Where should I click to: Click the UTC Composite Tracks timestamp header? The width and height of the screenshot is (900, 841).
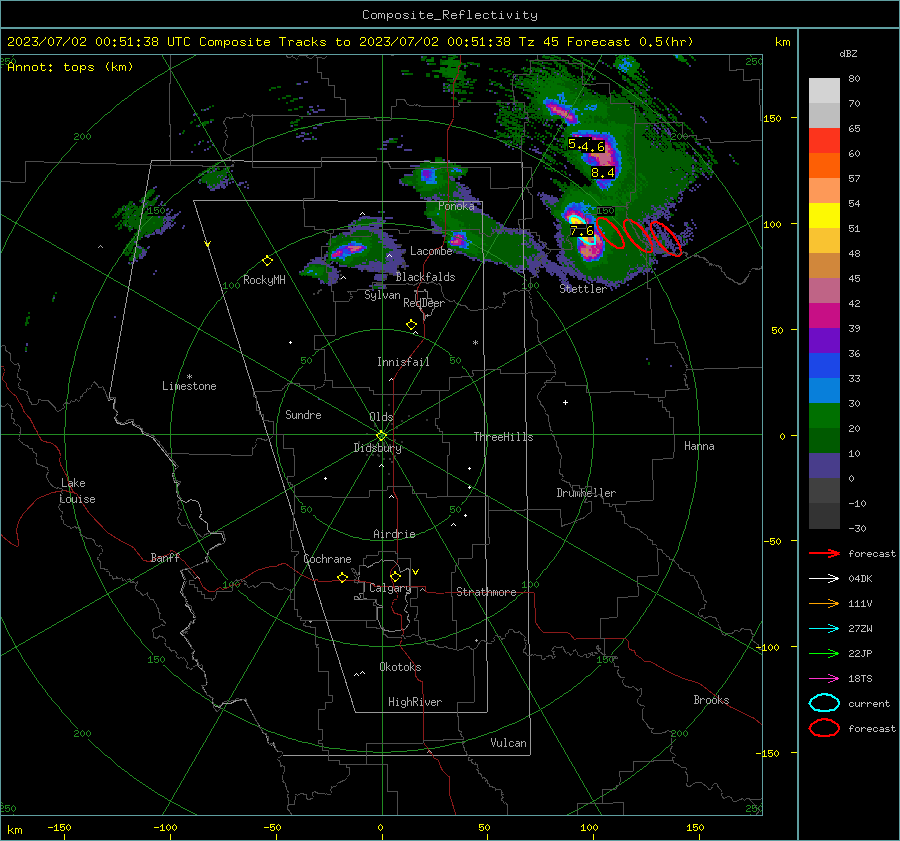click(350, 42)
